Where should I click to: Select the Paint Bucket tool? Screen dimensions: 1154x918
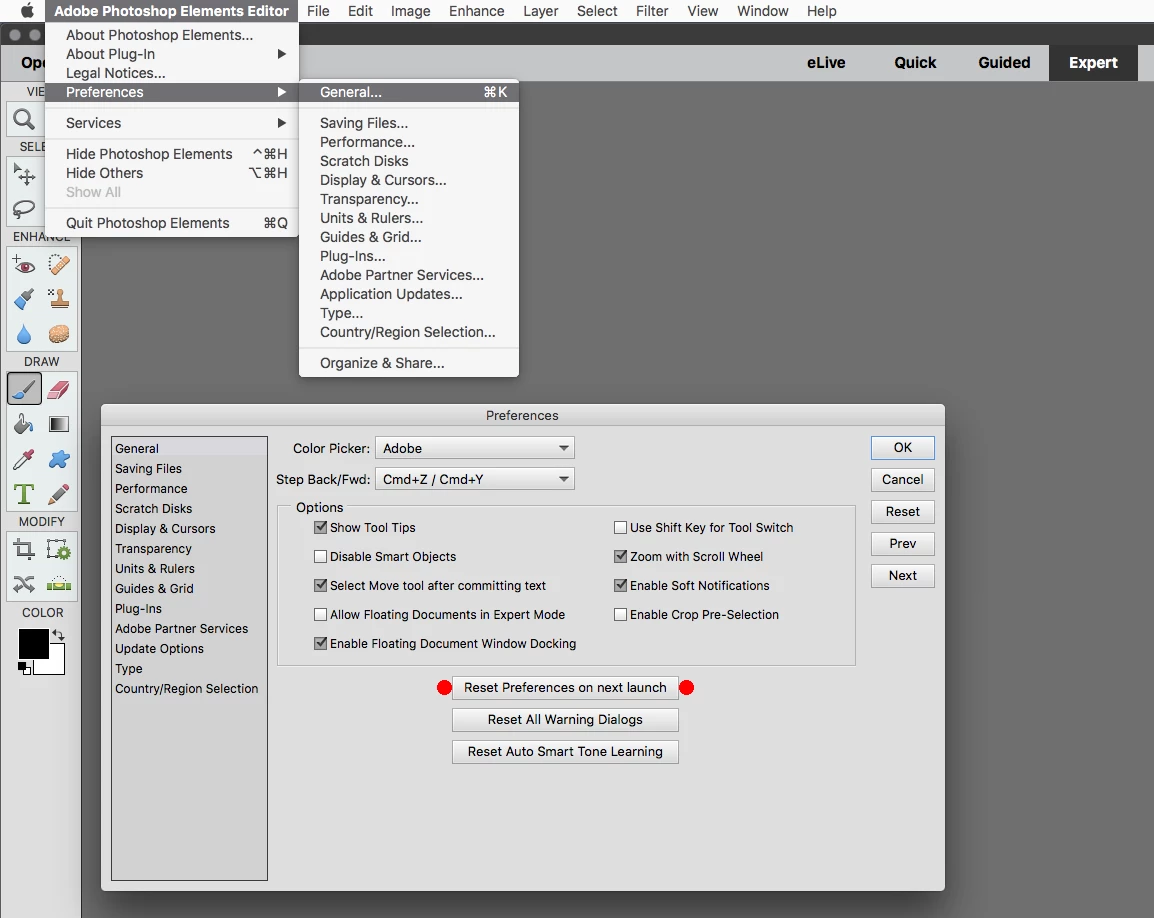24,424
